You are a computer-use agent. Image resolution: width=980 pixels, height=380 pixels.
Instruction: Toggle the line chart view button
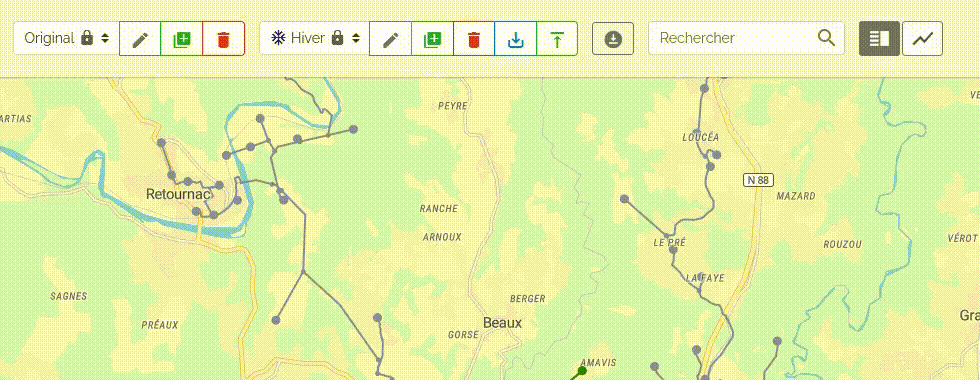point(922,39)
